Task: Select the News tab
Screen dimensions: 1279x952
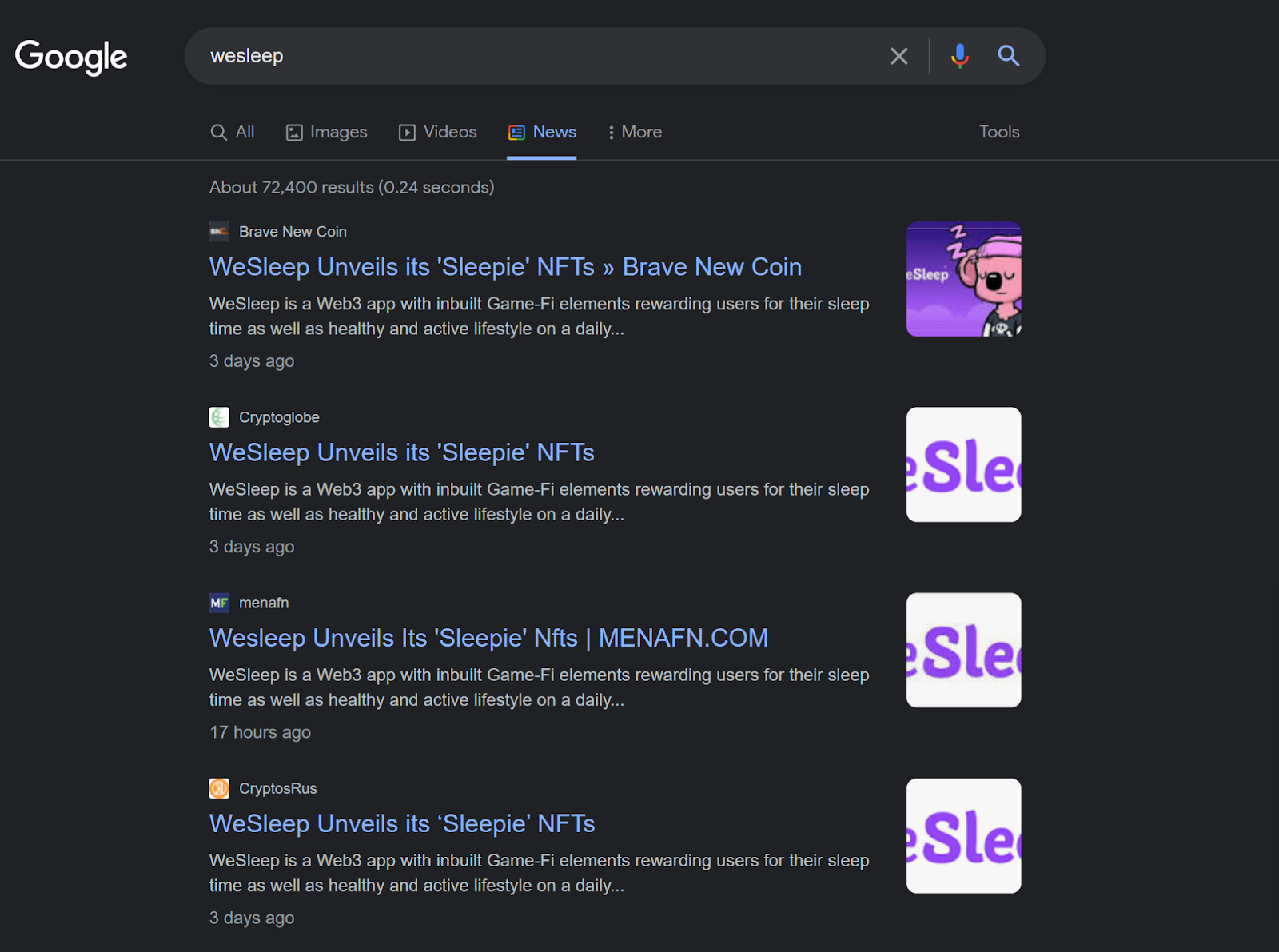Action: (x=542, y=132)
